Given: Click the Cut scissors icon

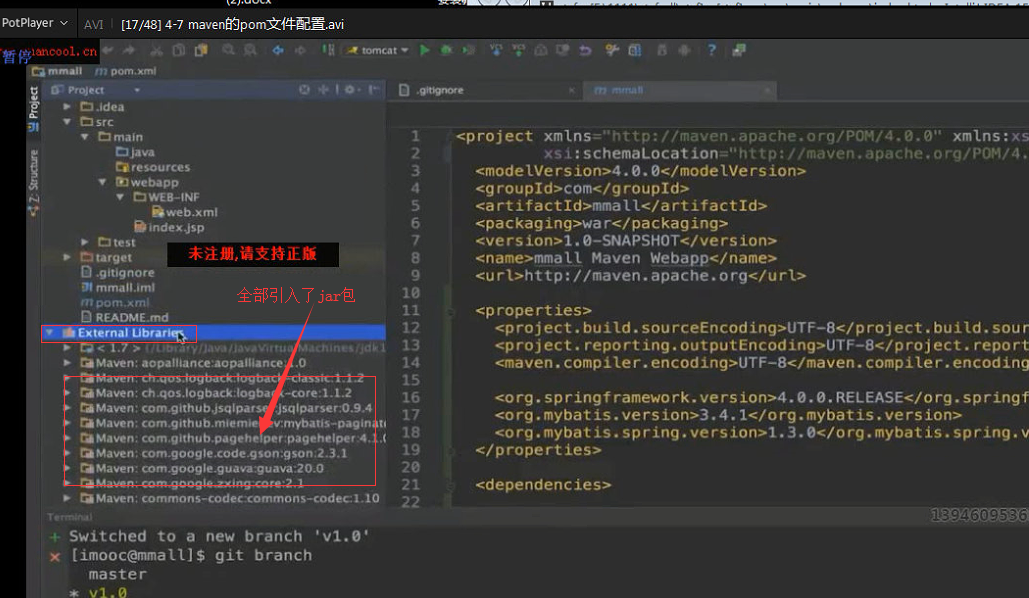Looking at the screenshot, I should [156, 50].
